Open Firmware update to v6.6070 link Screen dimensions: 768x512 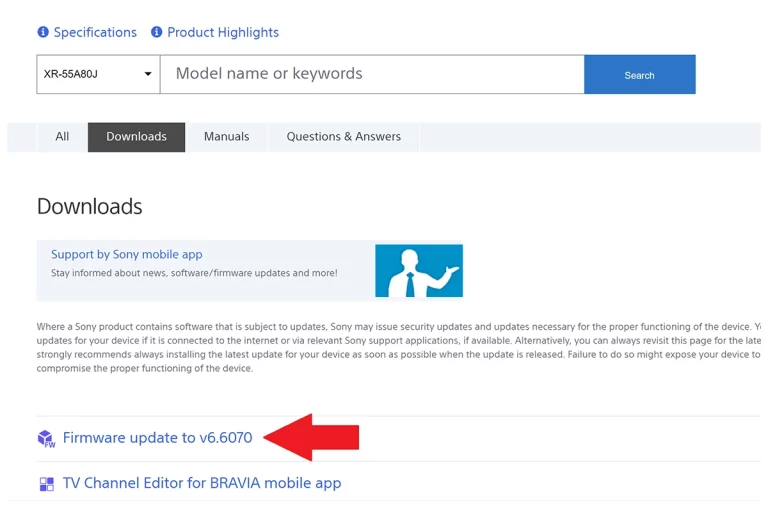[x=157, y=438]
